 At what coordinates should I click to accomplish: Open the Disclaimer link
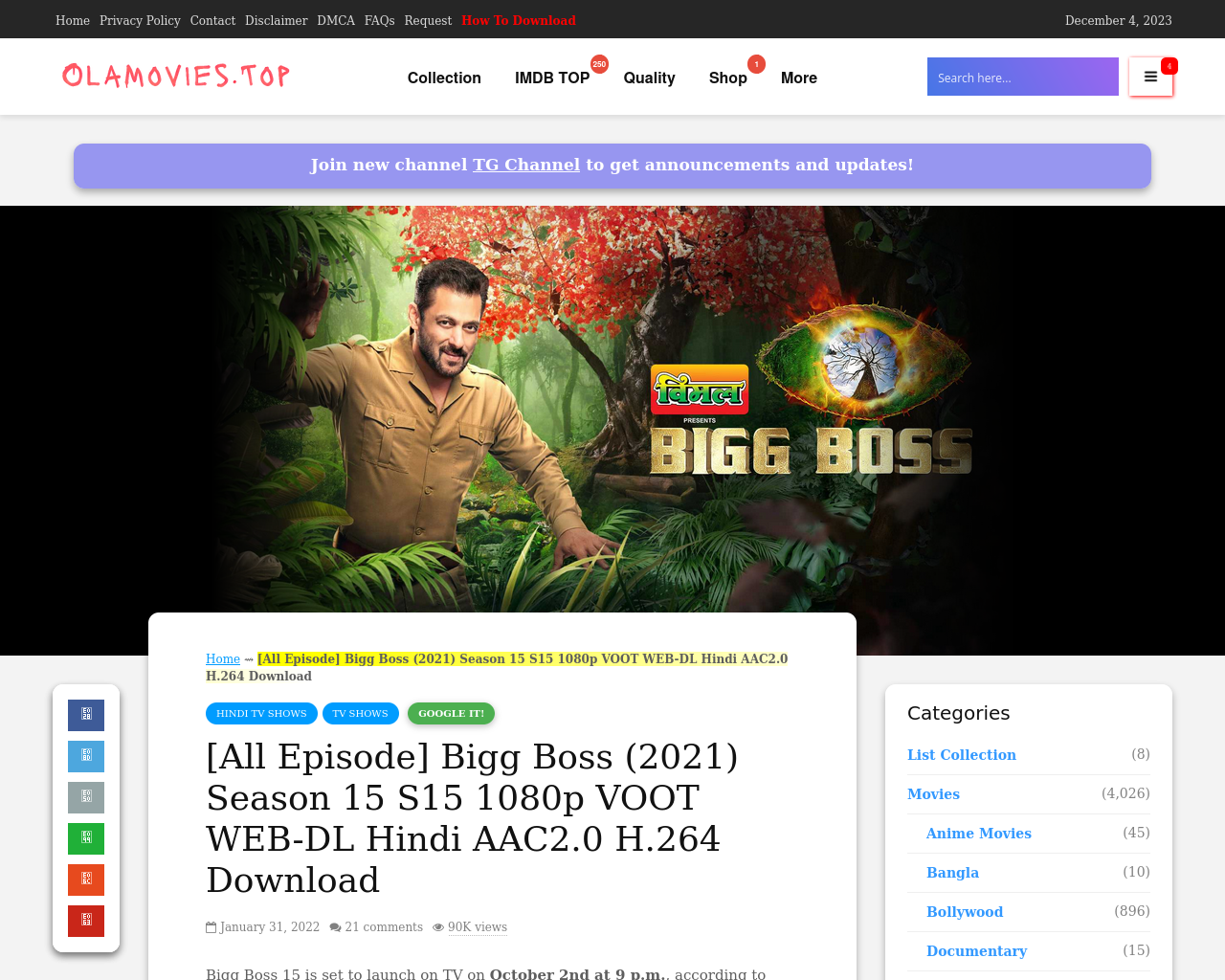[277, 20]
